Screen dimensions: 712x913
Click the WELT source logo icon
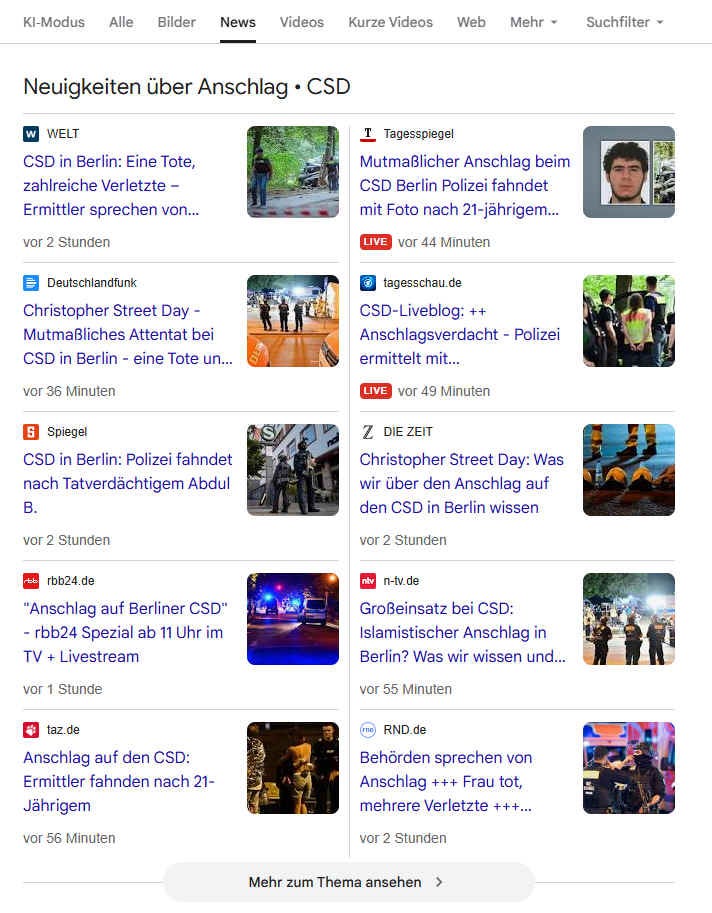click(x=31, y=134)
